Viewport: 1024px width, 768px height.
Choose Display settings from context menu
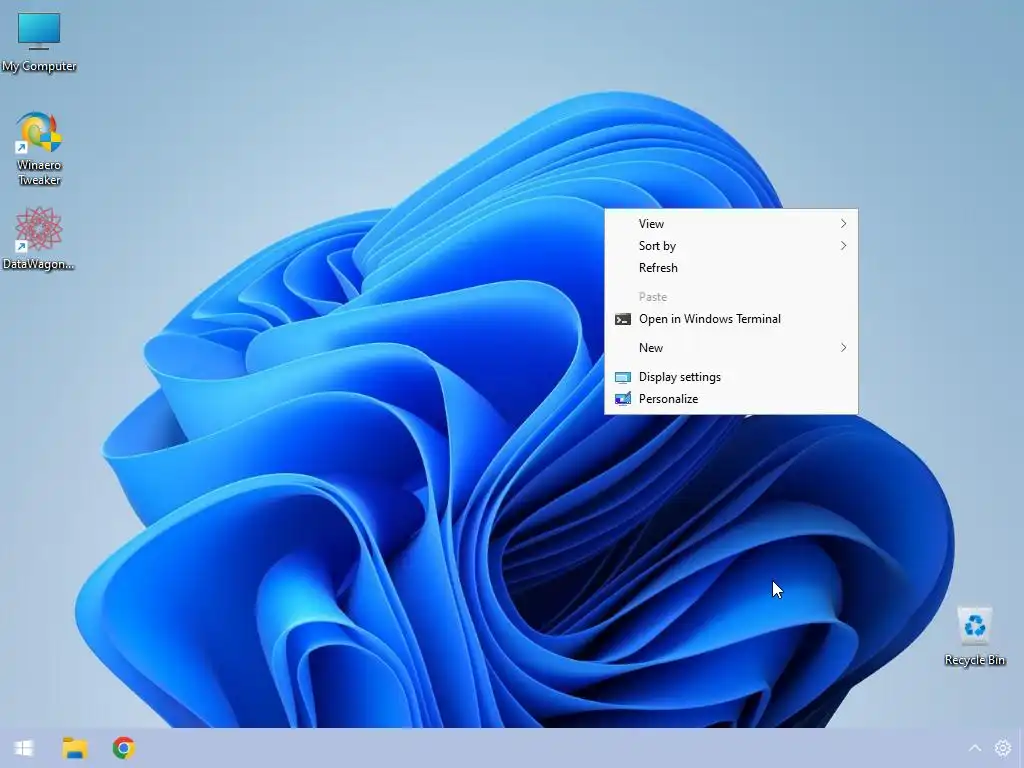731,377
